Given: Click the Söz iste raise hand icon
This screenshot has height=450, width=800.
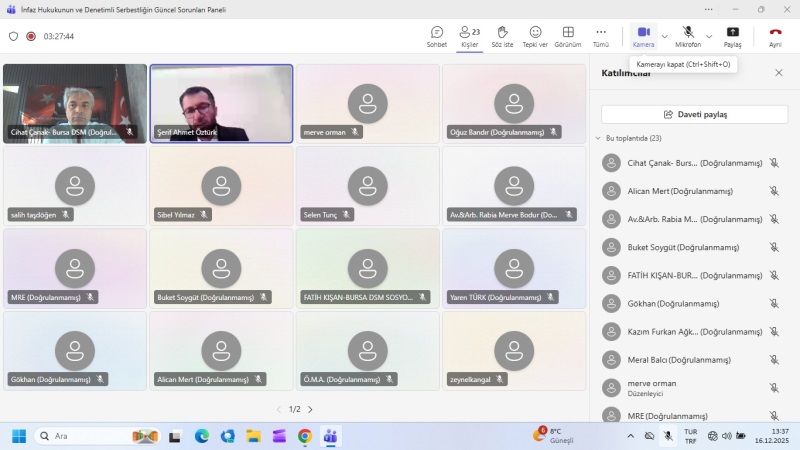Looking at the screenshot, I should 502,36.
